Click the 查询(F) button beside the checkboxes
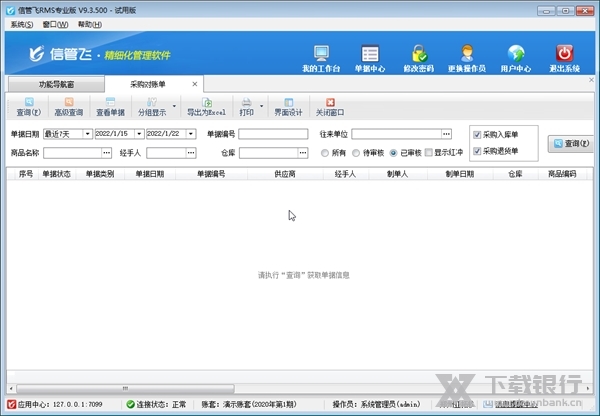600x416 pixels. pos(571,144)
